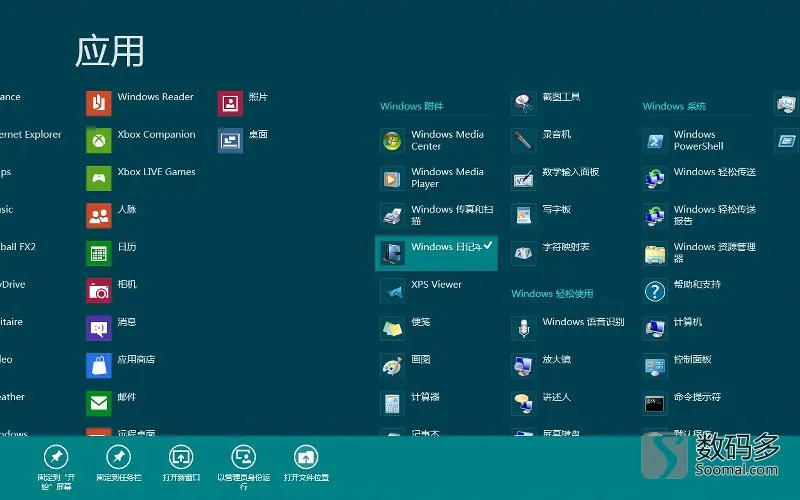The image size is (800, 500).
Task: Open the 照片 photos app
Action: pyautogui.click(x=243, y=103)
